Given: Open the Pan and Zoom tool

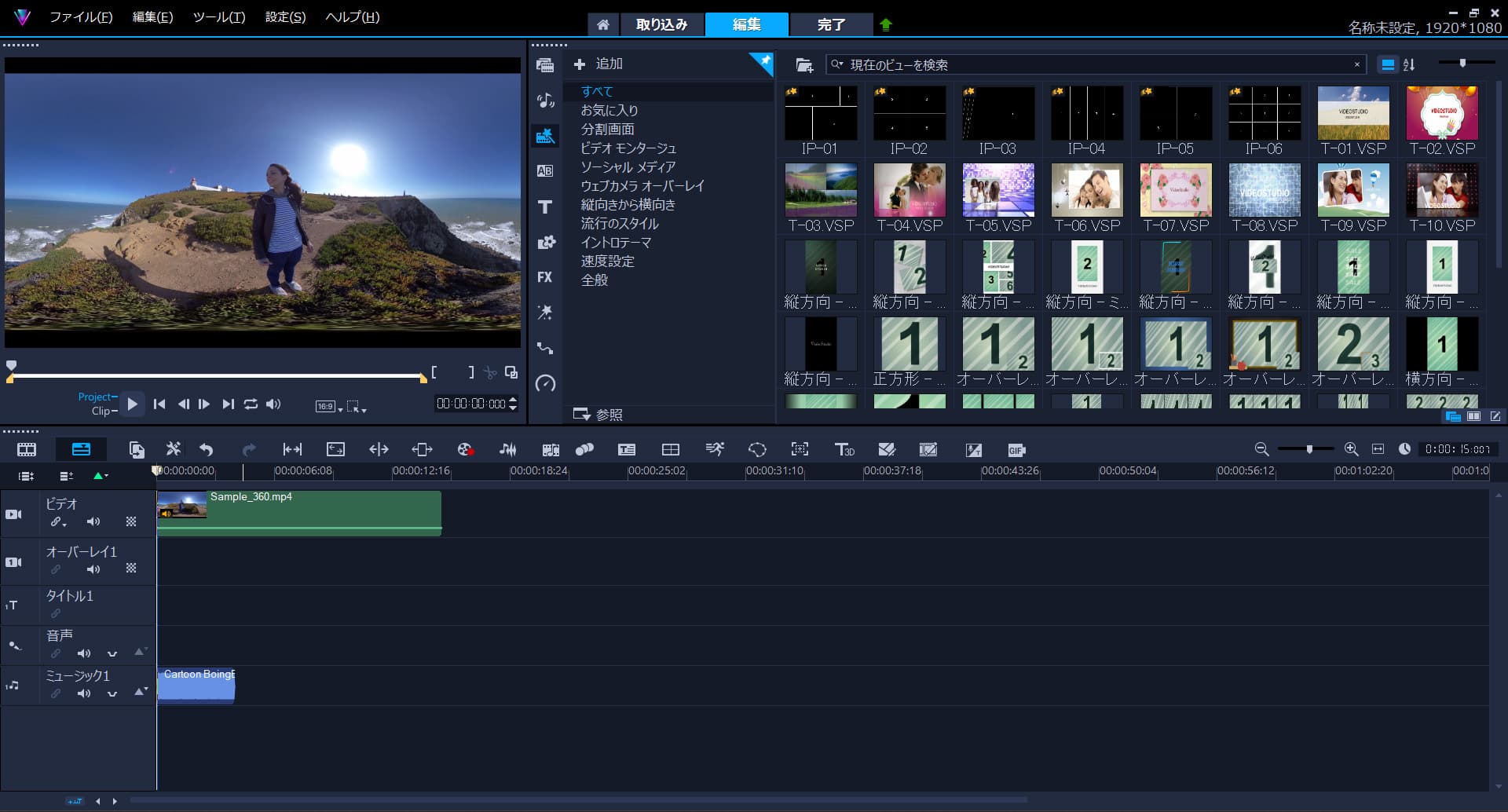Looking at the screenshot, I should [x=800, y=449].
